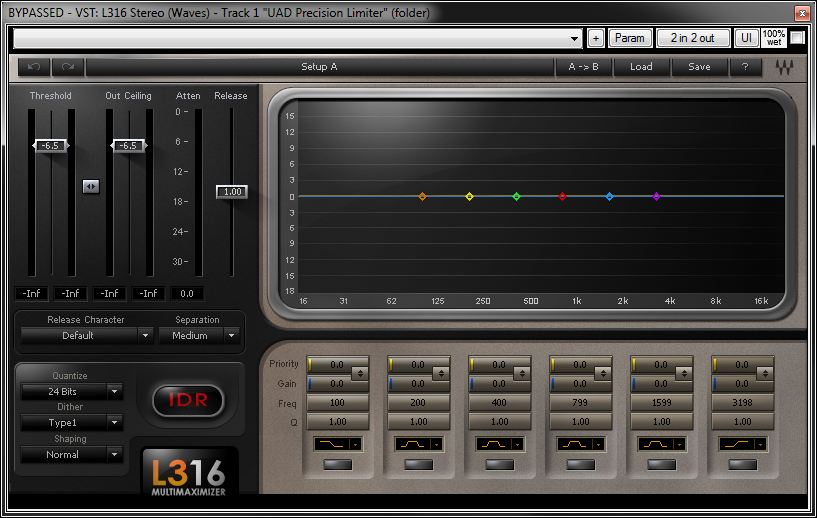Select the yellow band marker on graph
The image size is (817, 518).
[469, 196]
